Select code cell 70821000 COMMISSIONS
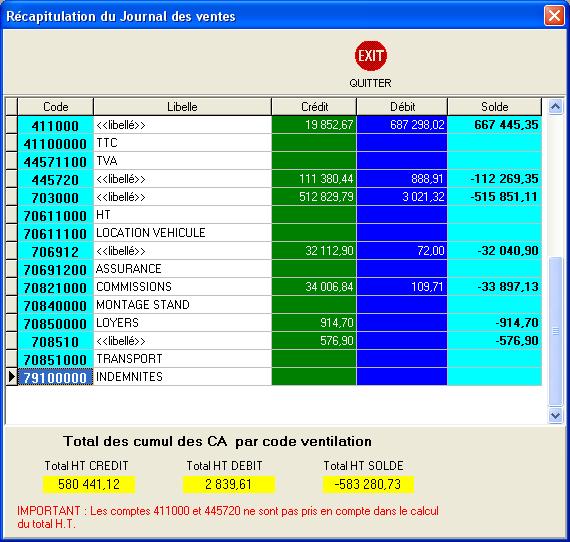 [55, 287]
